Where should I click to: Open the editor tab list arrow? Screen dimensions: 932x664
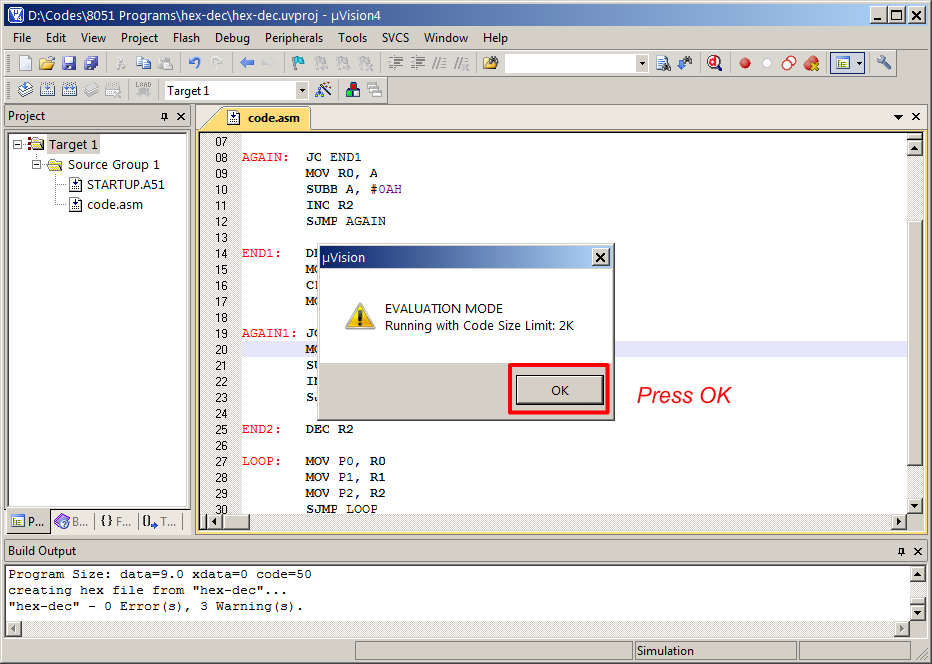pyautogui.click(x=899, y=117)
